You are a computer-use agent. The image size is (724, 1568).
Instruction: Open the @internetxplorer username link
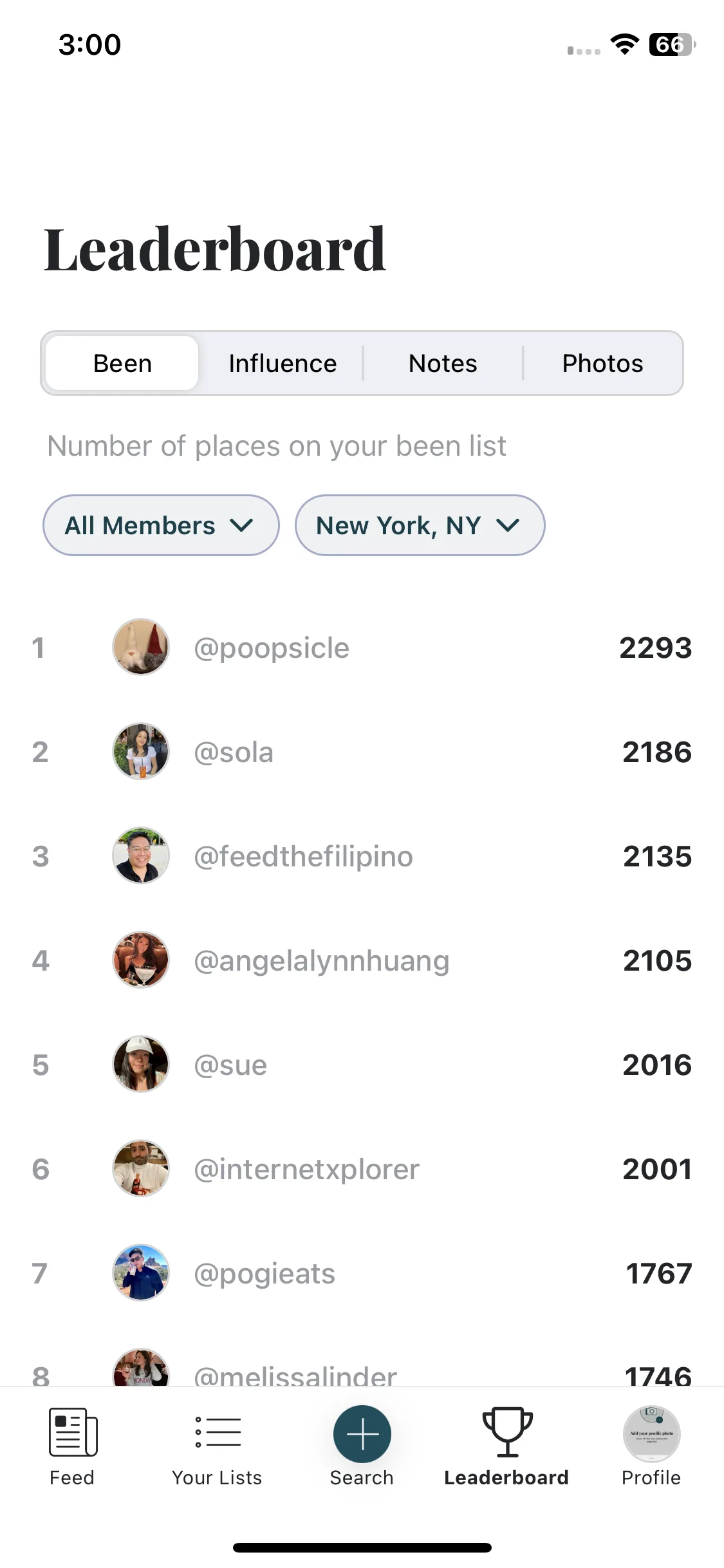306,1169
